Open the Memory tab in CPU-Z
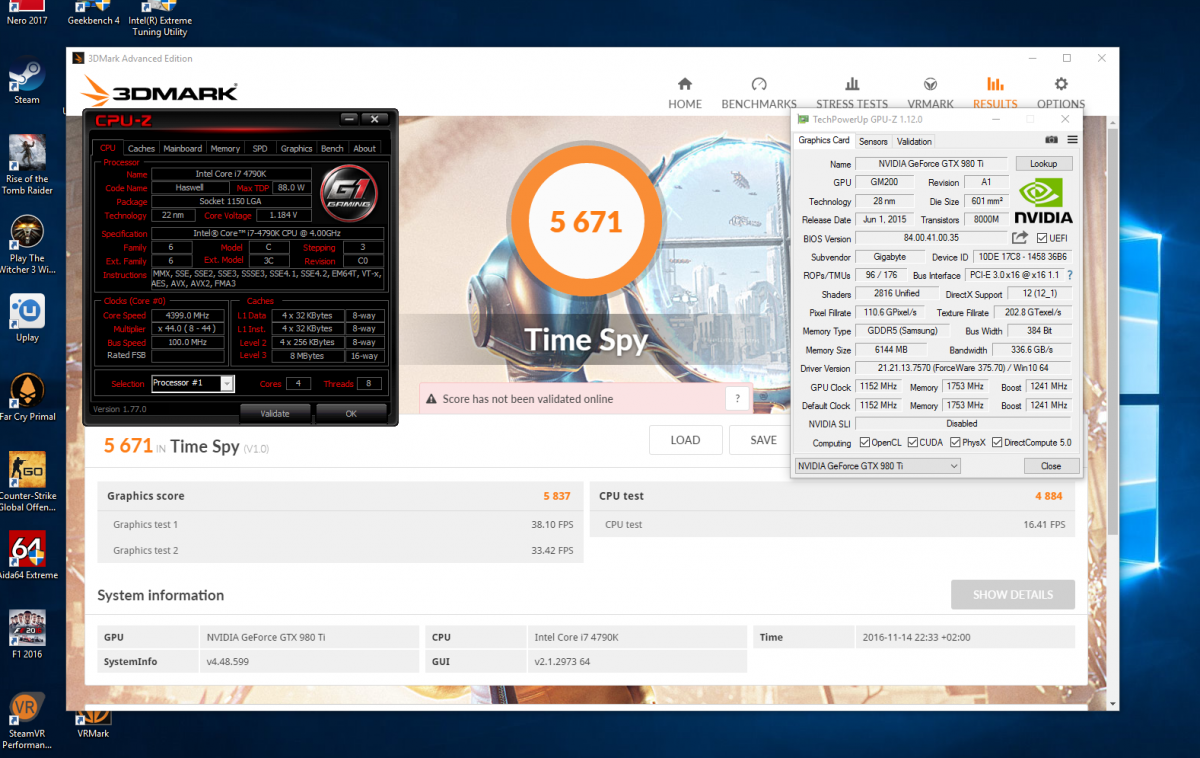Image resolution: width=1200 pixels, height=758 pixels. coord(225,148)
